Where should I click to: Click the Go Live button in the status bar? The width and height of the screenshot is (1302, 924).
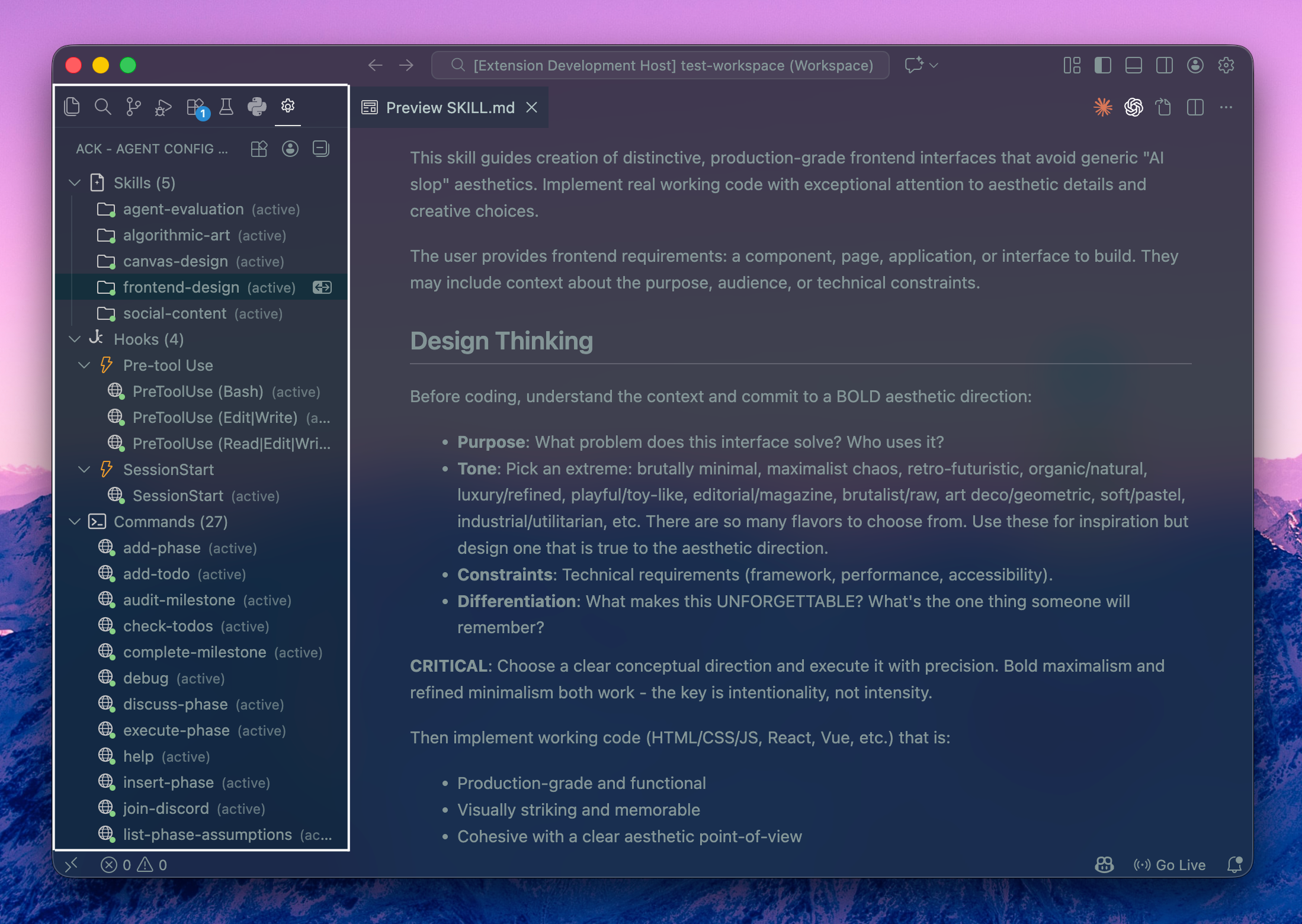[x=1170, y=865]
